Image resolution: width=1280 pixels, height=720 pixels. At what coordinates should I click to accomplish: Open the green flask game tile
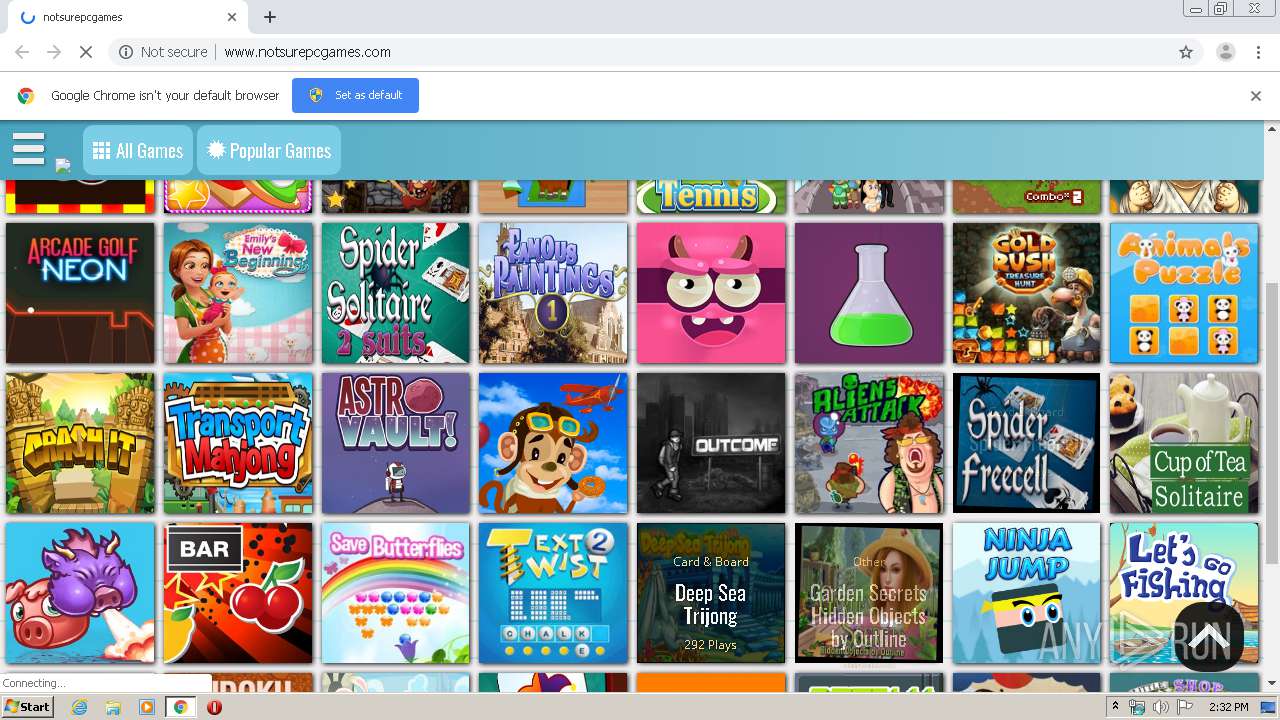869,293
